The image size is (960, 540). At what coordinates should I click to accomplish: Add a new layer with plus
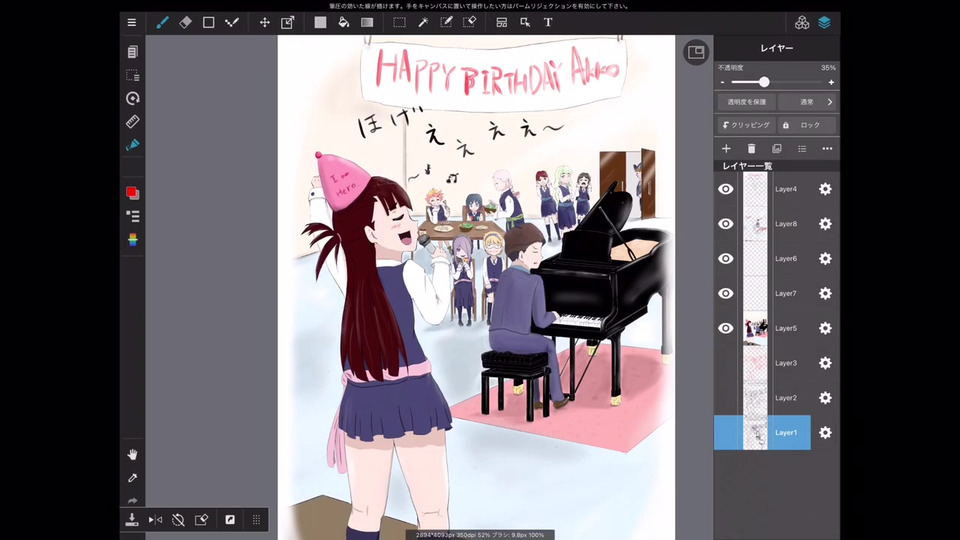[726, 149]
